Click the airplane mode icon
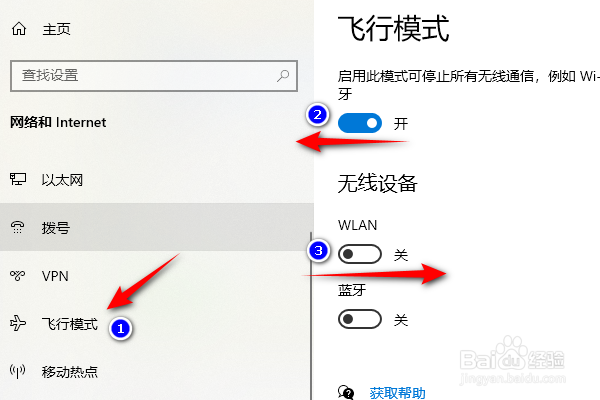The height and width of the screenshot is (400, 600). 18,323
